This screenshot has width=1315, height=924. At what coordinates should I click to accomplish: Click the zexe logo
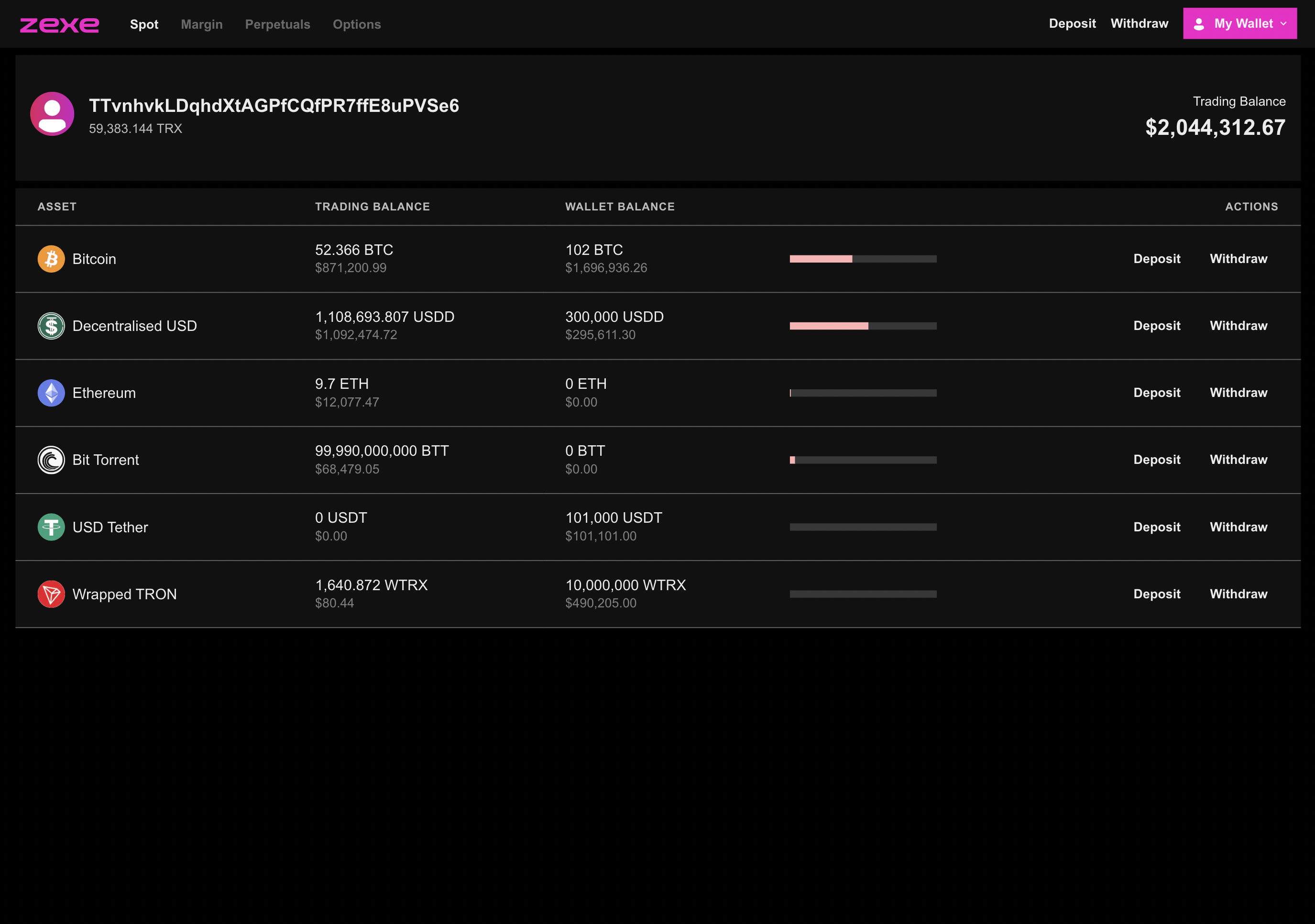coord(60,25)
